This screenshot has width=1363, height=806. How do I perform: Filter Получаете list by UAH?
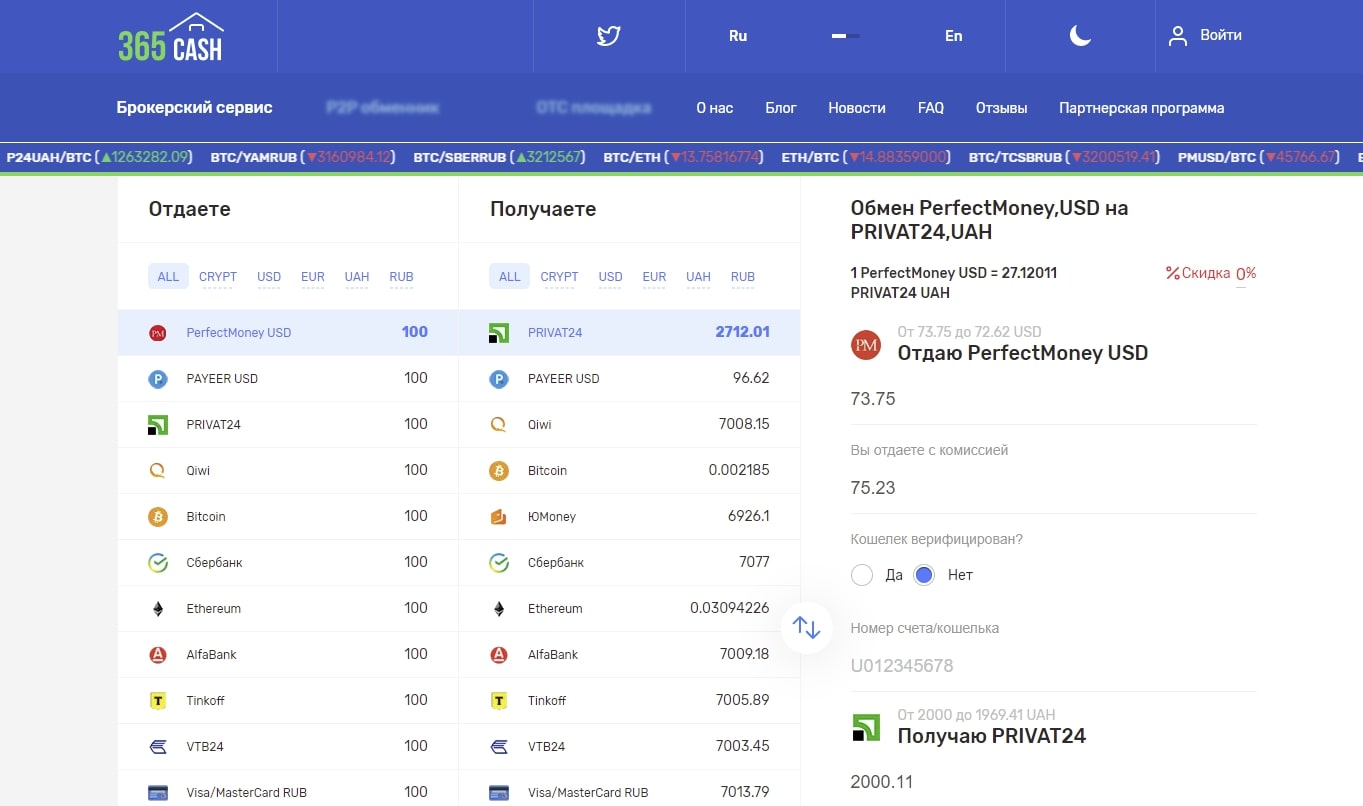(698, 277)
